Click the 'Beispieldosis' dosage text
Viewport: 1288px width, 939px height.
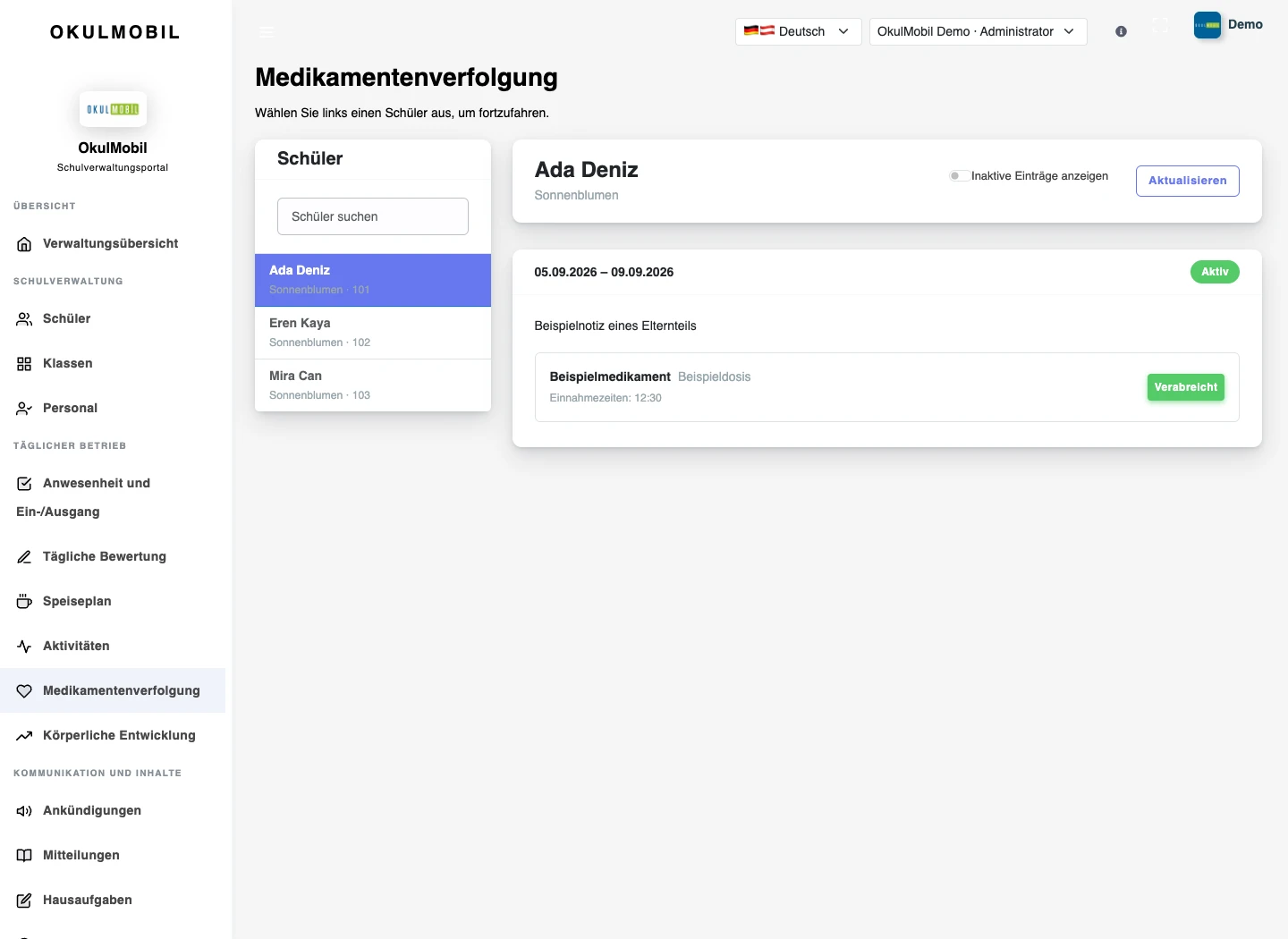714,376
